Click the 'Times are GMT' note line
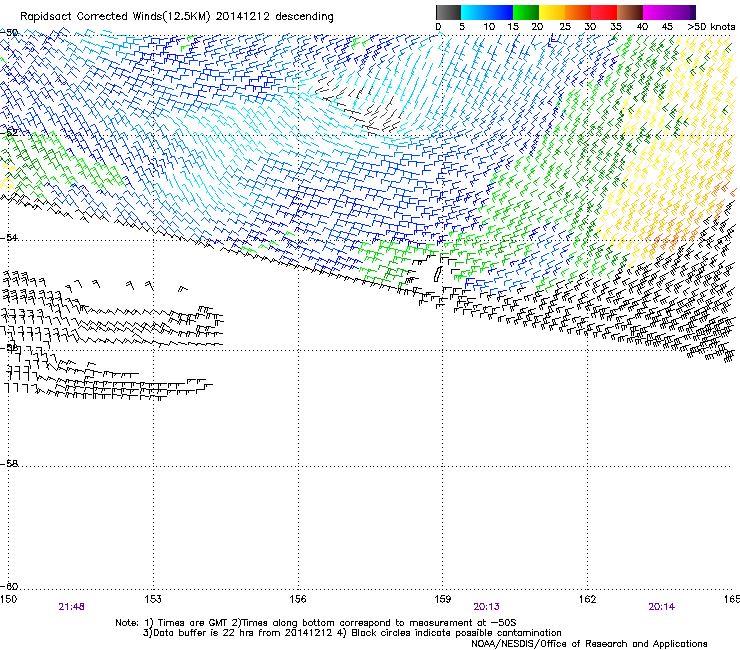The width and height of the screenshot is (740, 650). (316, 623)
